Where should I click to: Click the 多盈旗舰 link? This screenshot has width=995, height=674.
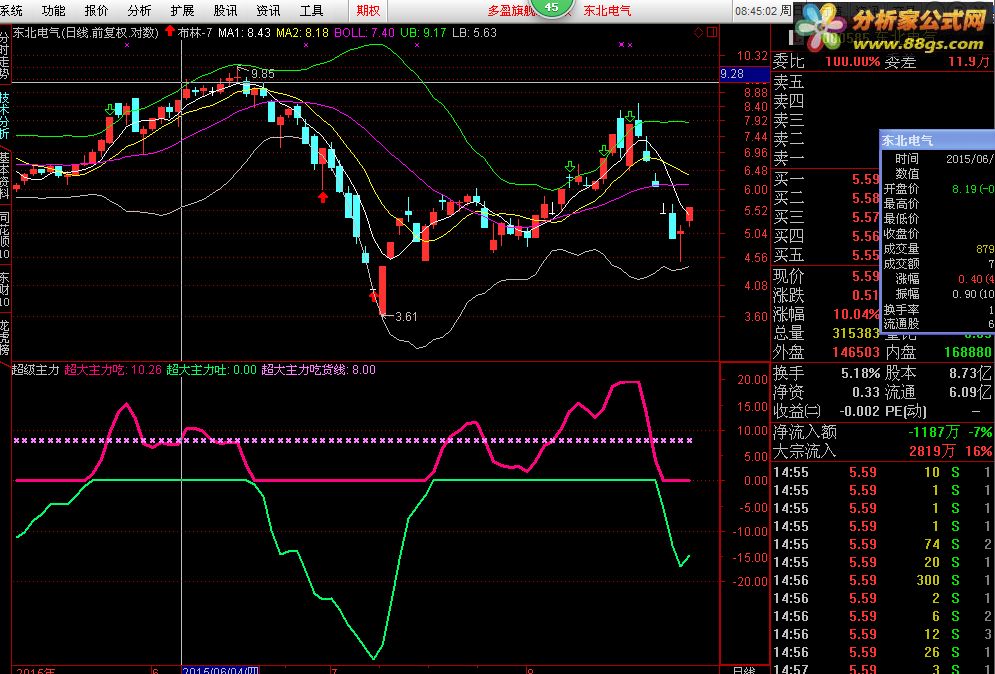(x=511, y=11)
